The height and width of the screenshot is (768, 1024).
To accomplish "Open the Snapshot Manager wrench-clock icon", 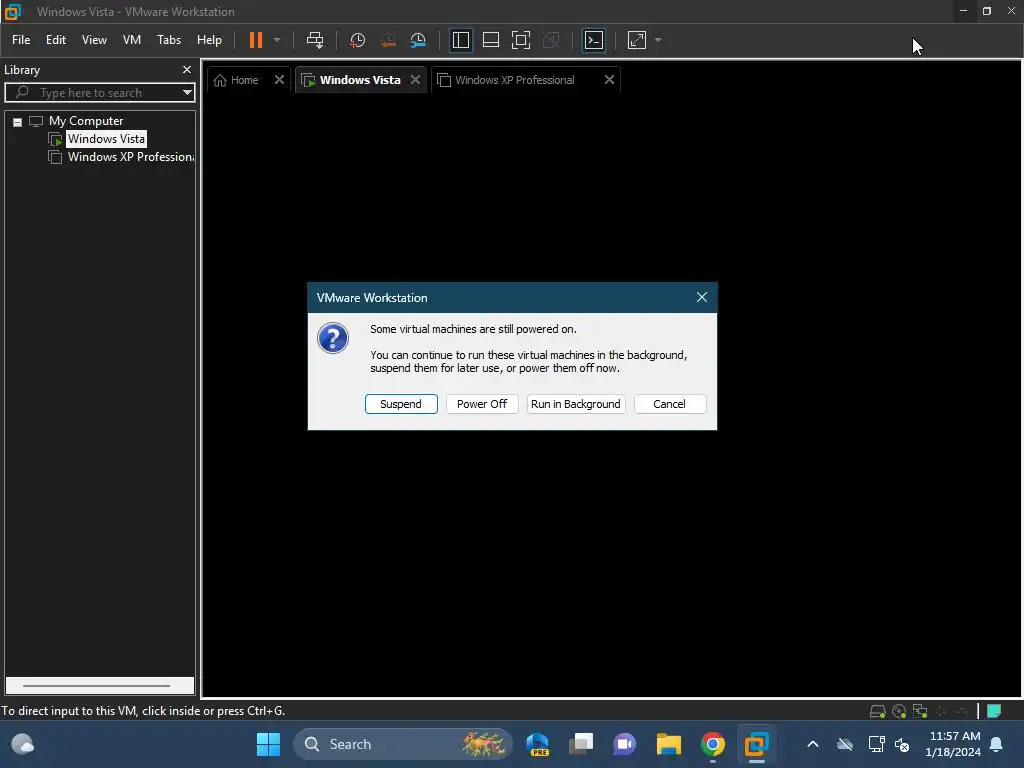I will (418, 40).
